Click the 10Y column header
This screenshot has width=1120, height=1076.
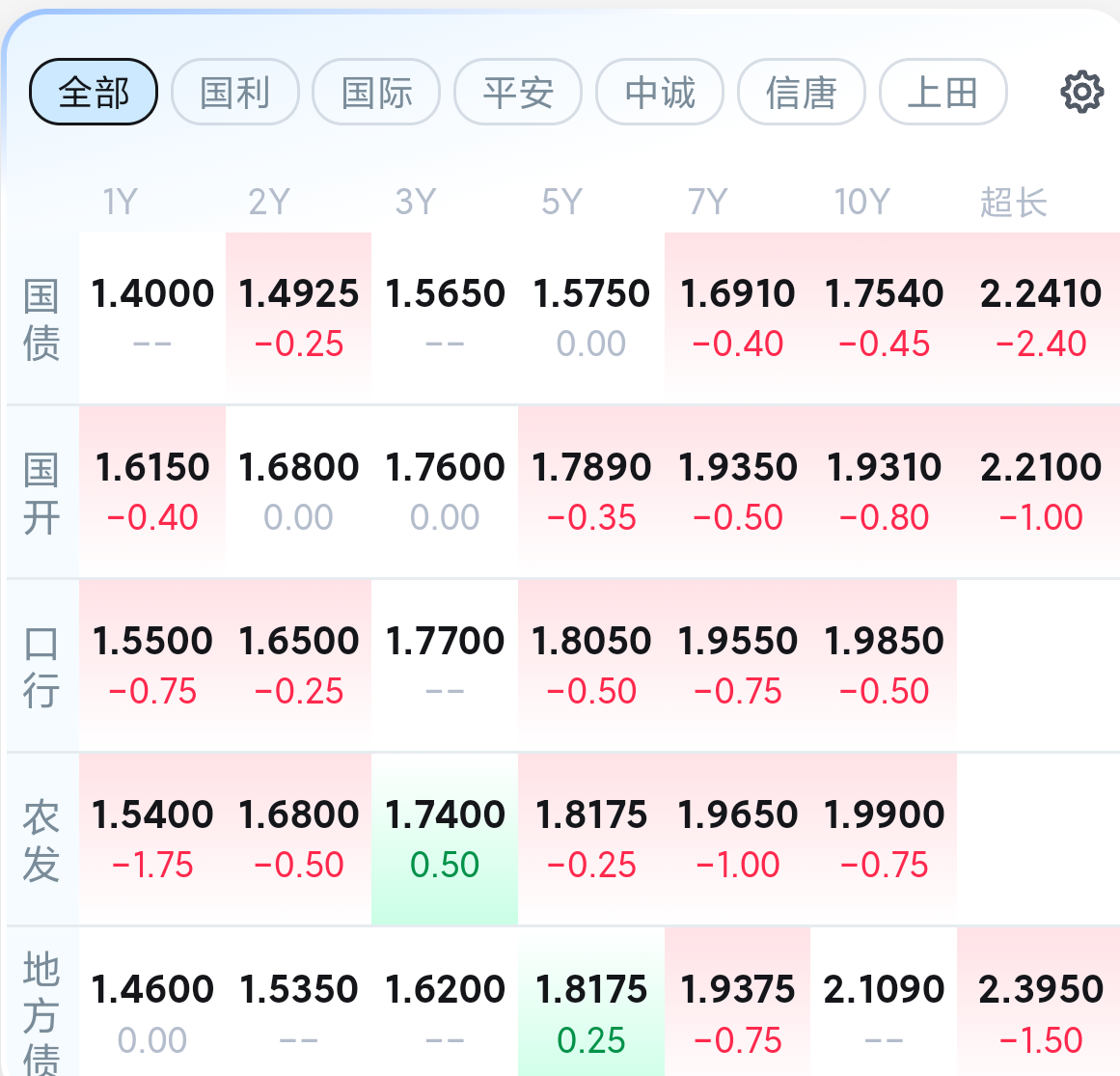(862, 202)
